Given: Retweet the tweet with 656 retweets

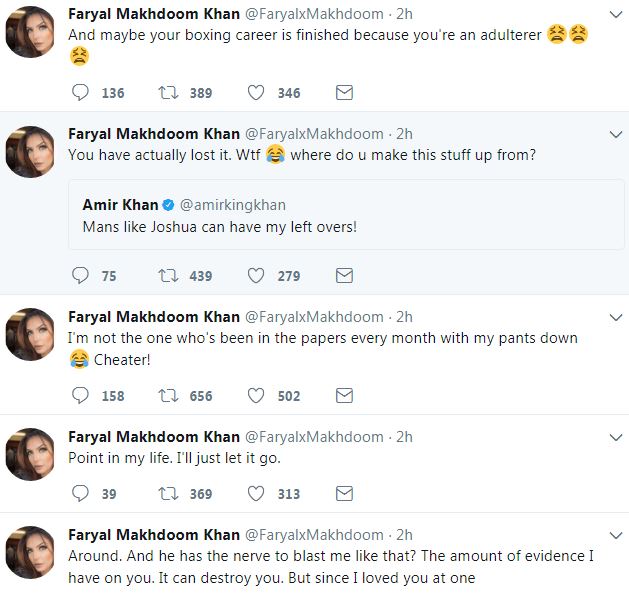Looking at the screenshot, I should tap(169, 396).
